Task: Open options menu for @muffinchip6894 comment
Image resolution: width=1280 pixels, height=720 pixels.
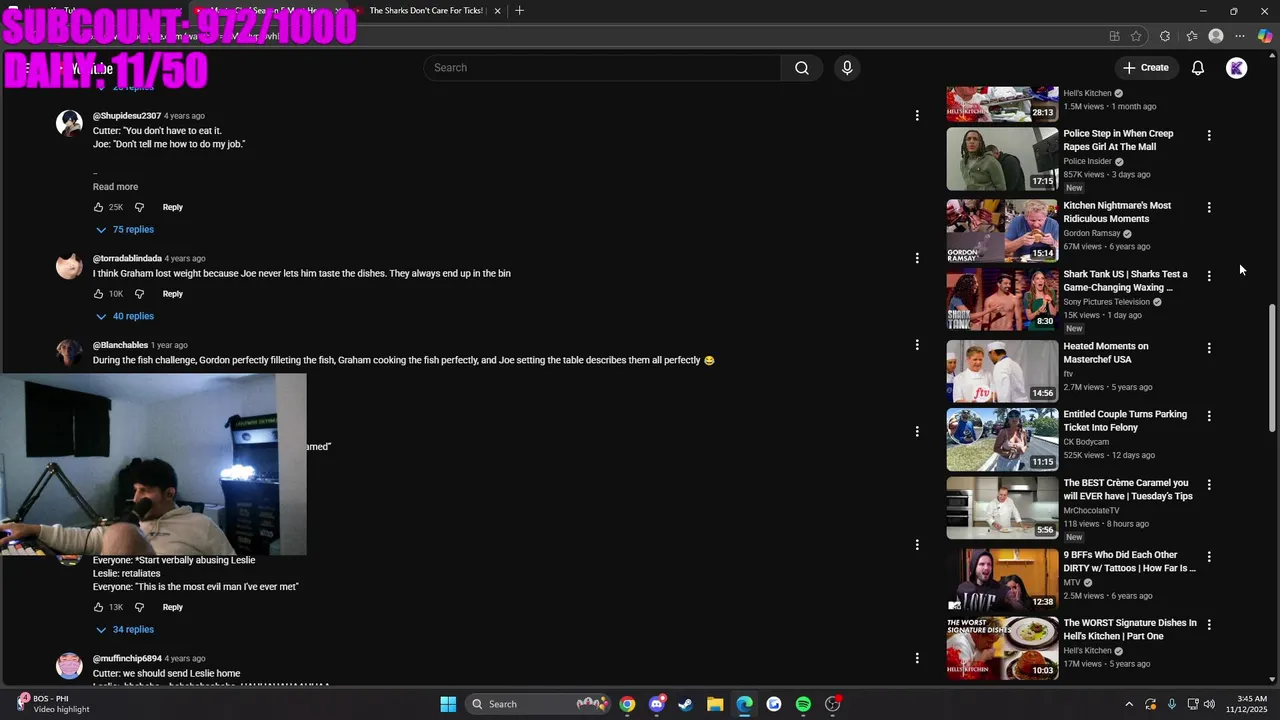Action: click(917, 658)
